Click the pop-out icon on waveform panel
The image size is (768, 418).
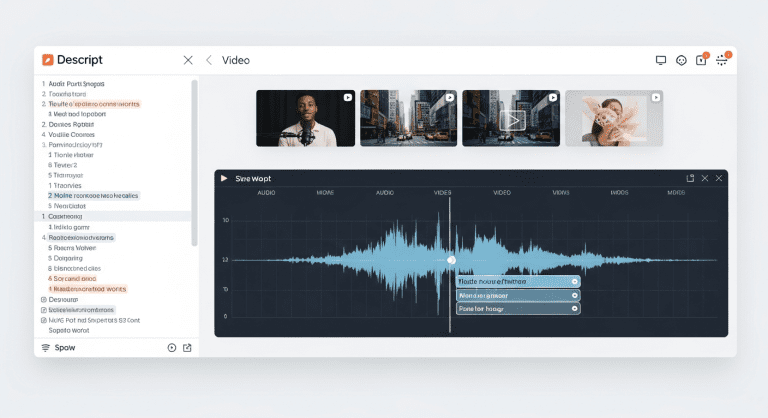tap(690, 178)
